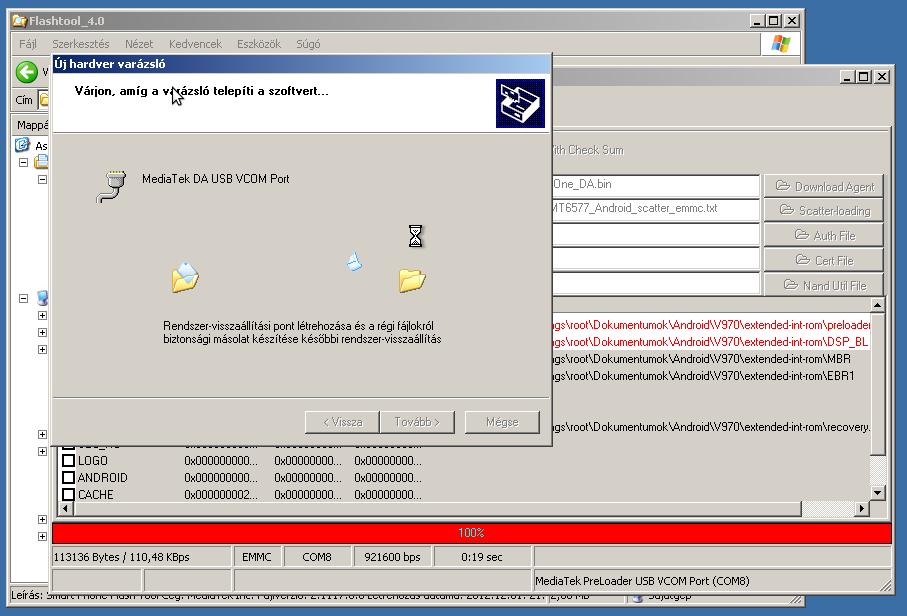This screenshot has height=616, width=907.
Task: Click the COM8 status bar cell
Action: coord(317,557)
